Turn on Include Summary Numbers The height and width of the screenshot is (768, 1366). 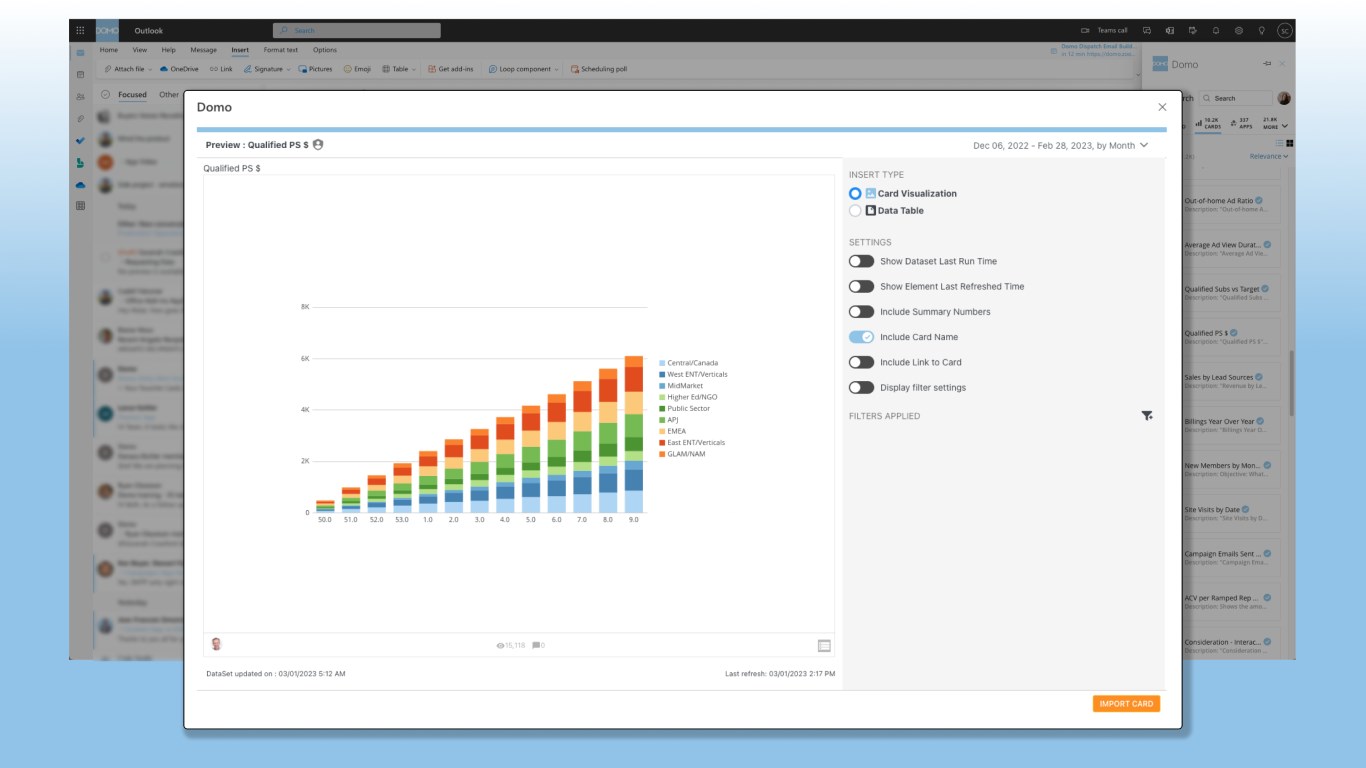click(x=861, y=312)
